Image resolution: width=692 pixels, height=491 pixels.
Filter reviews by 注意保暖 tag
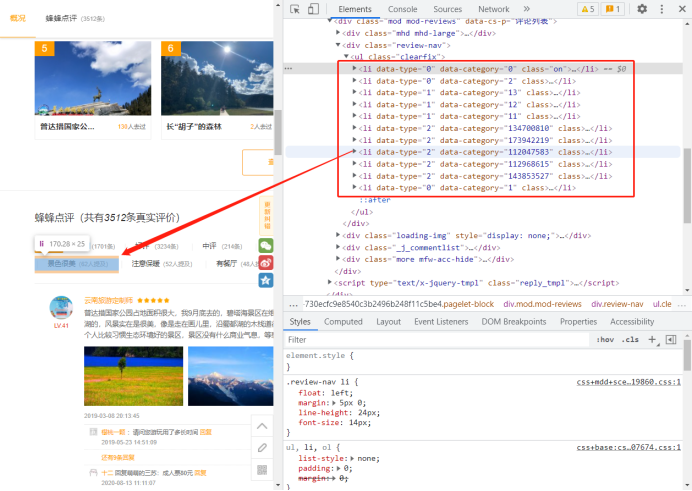coord(162,263)
